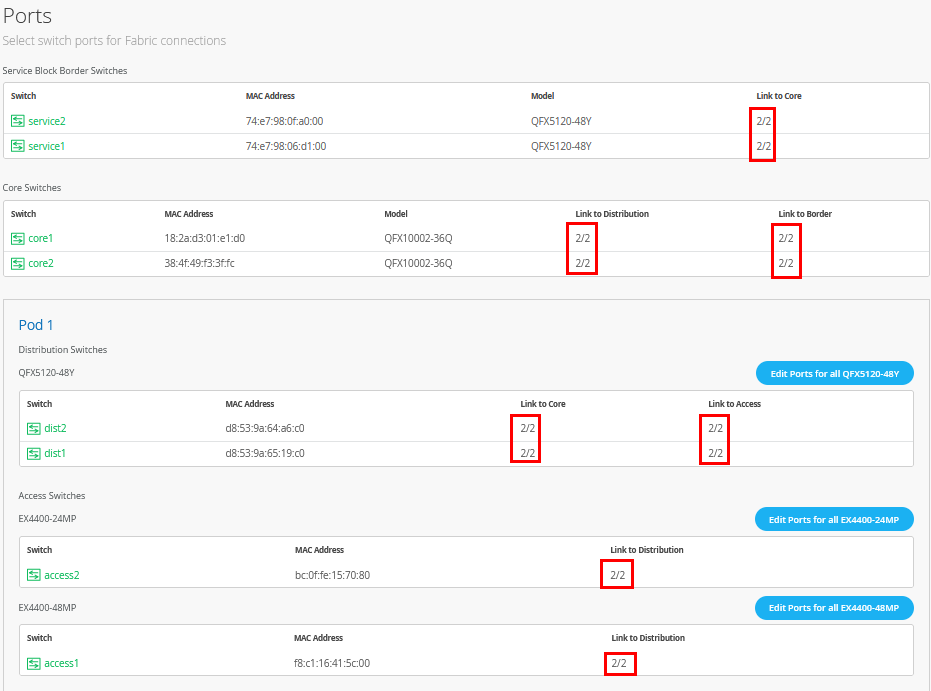Select dist1 Link to Core 2/2
Screen dimensions: 931x691
[x=527, y=453]
